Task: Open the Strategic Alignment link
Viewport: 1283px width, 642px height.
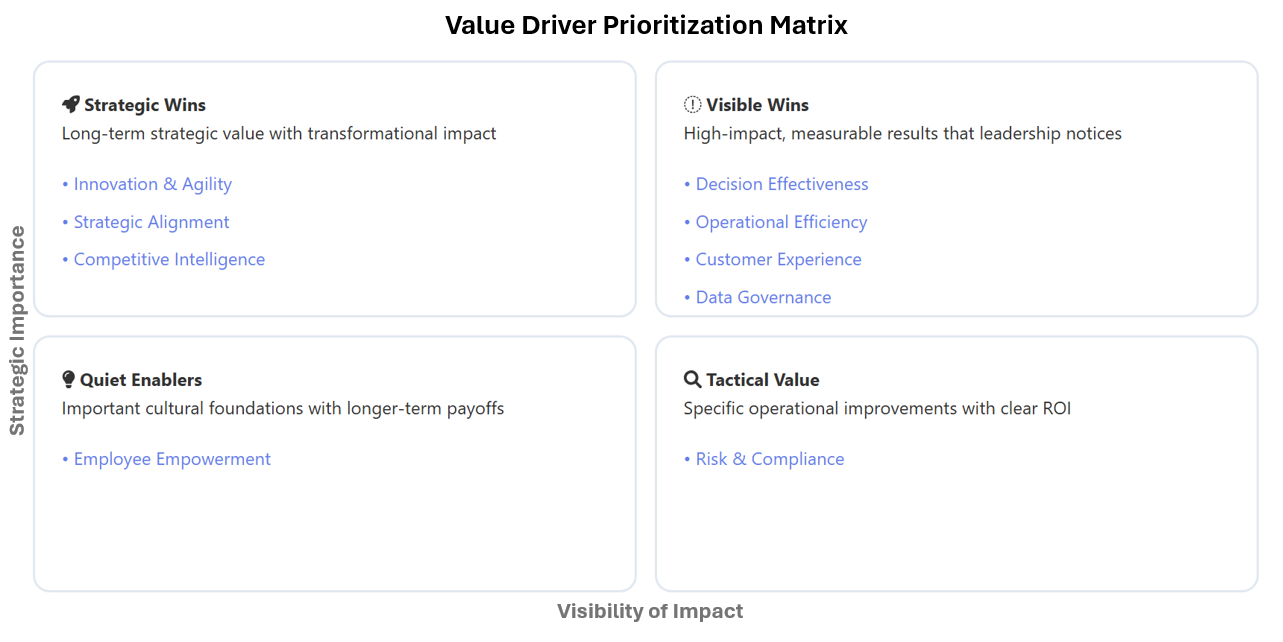Action: pos(146,222)
